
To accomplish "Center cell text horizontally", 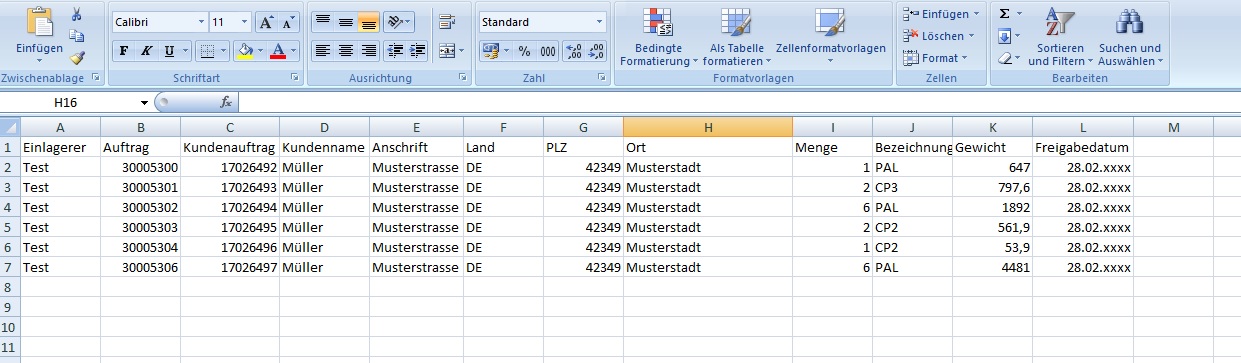I will point(345,50).
